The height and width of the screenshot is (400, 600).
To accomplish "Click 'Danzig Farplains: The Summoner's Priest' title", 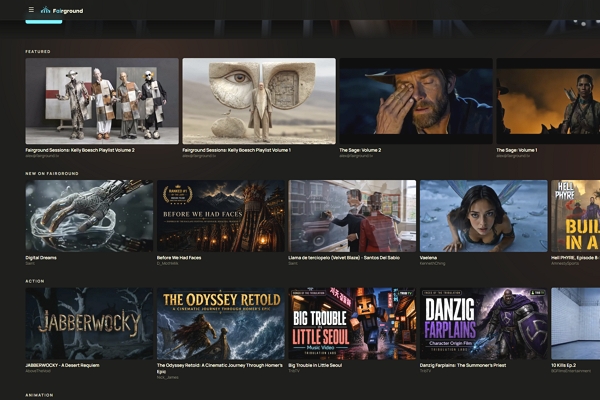I will tap(463, 365).
